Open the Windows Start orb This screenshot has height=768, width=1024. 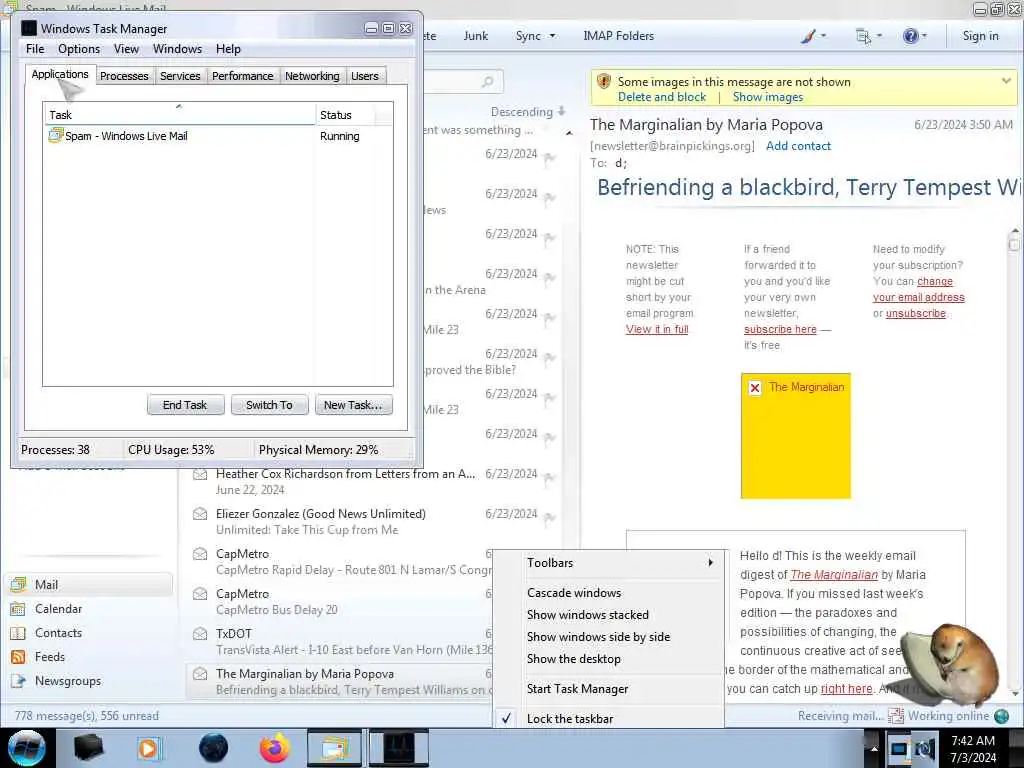pyautogui.click(x=26, y=748)
